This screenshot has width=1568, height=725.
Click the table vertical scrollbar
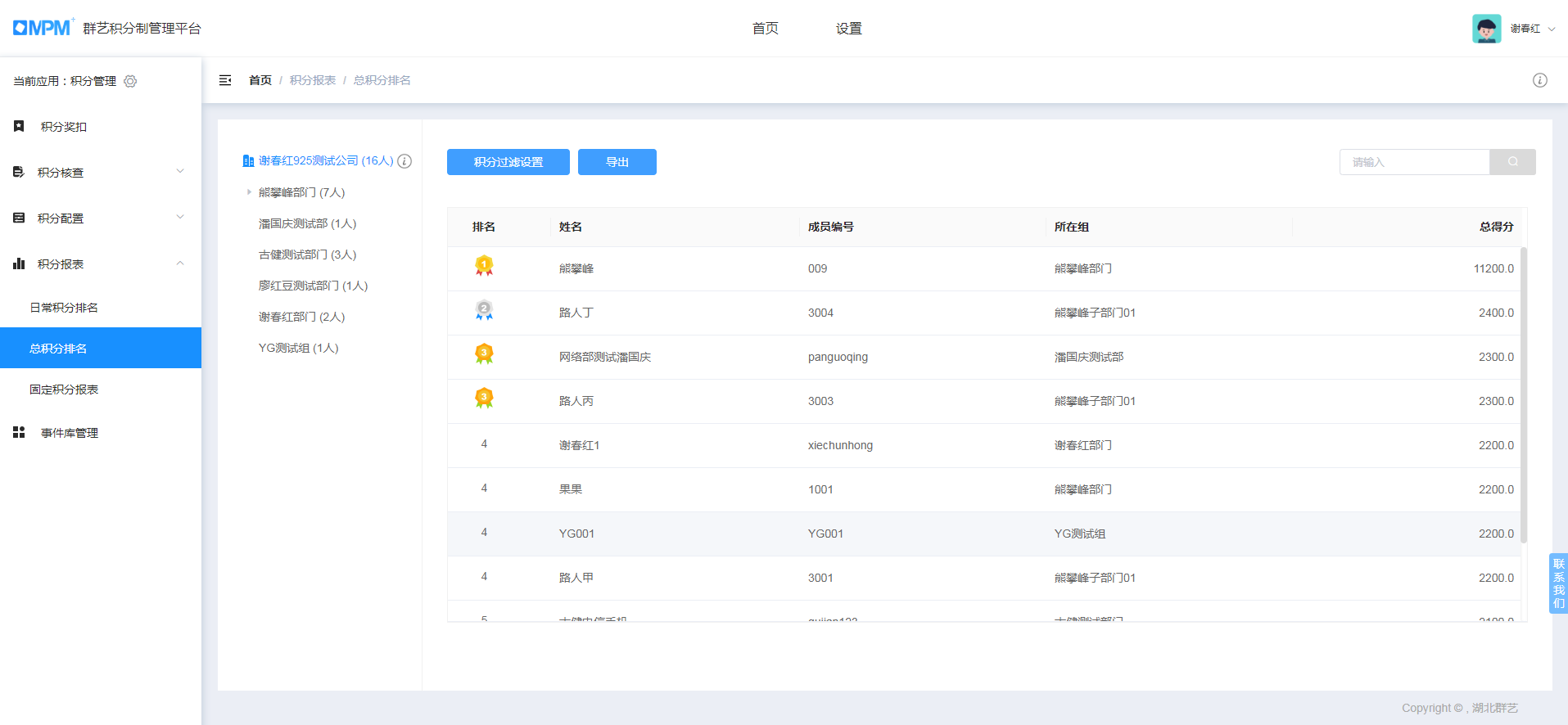[1524, 394]
